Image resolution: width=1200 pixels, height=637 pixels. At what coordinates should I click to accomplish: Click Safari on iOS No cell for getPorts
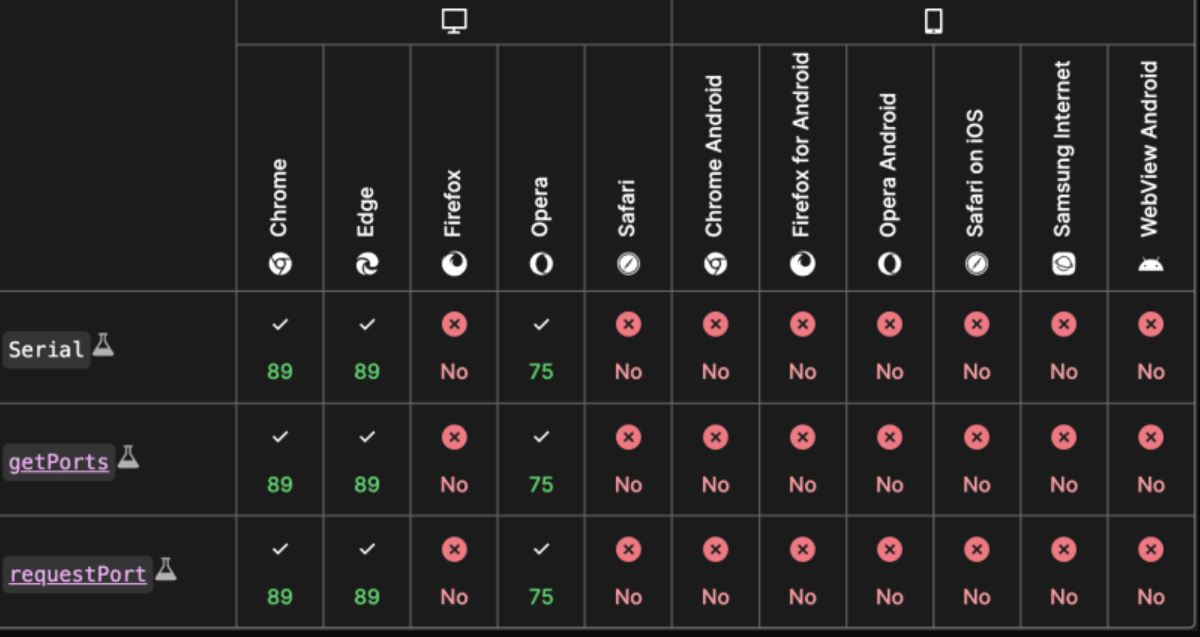point(976,461)
